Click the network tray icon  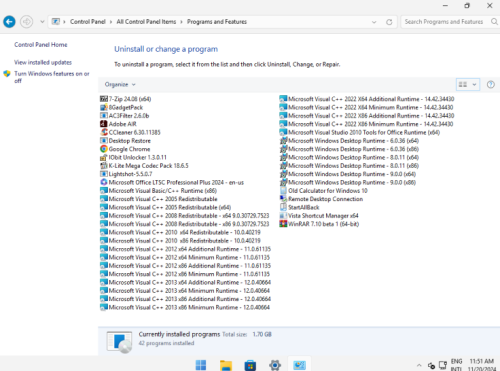point(443,365)
